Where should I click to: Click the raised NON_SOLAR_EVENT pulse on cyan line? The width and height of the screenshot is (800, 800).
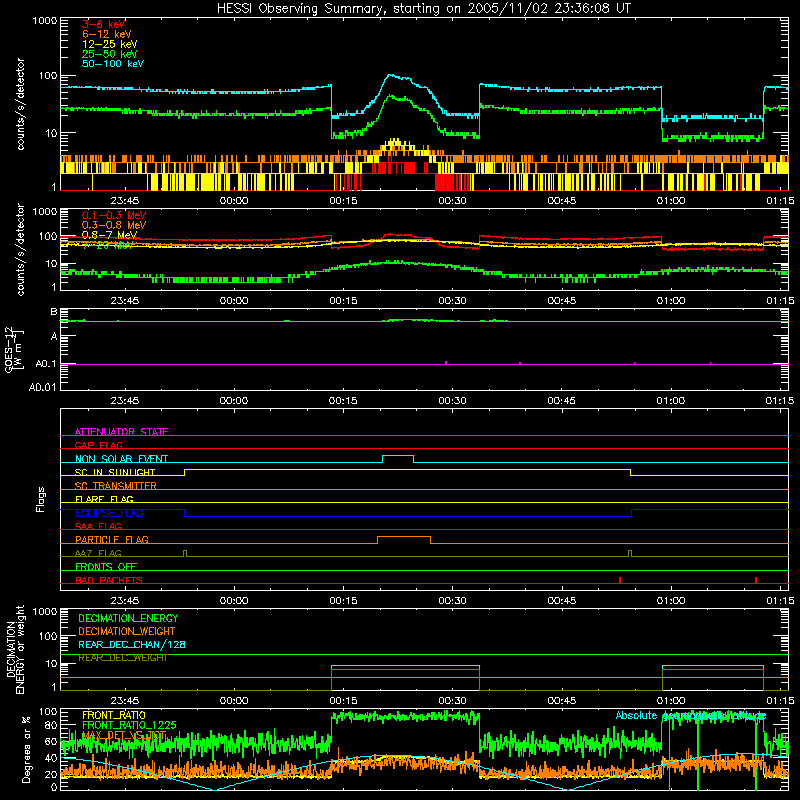coord(398,456)
